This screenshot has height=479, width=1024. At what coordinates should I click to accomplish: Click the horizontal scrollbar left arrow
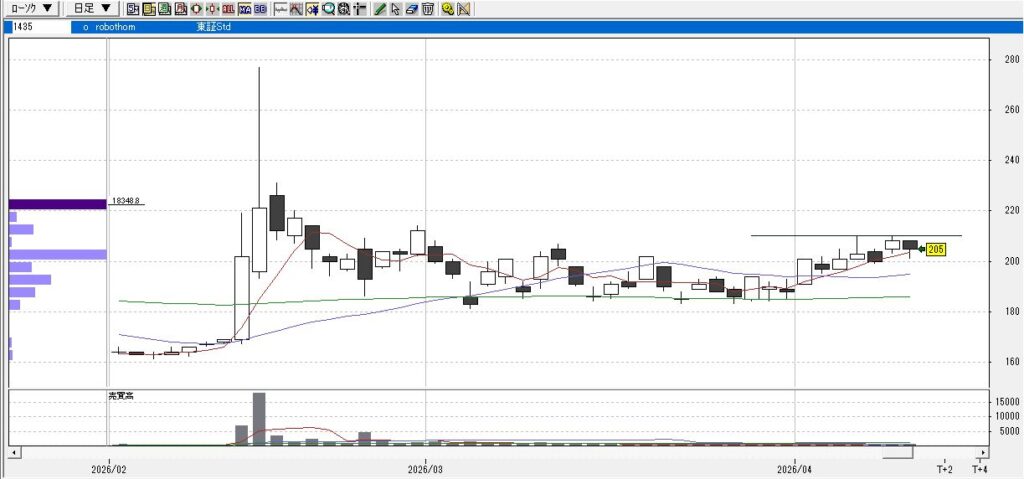(14, 452)
